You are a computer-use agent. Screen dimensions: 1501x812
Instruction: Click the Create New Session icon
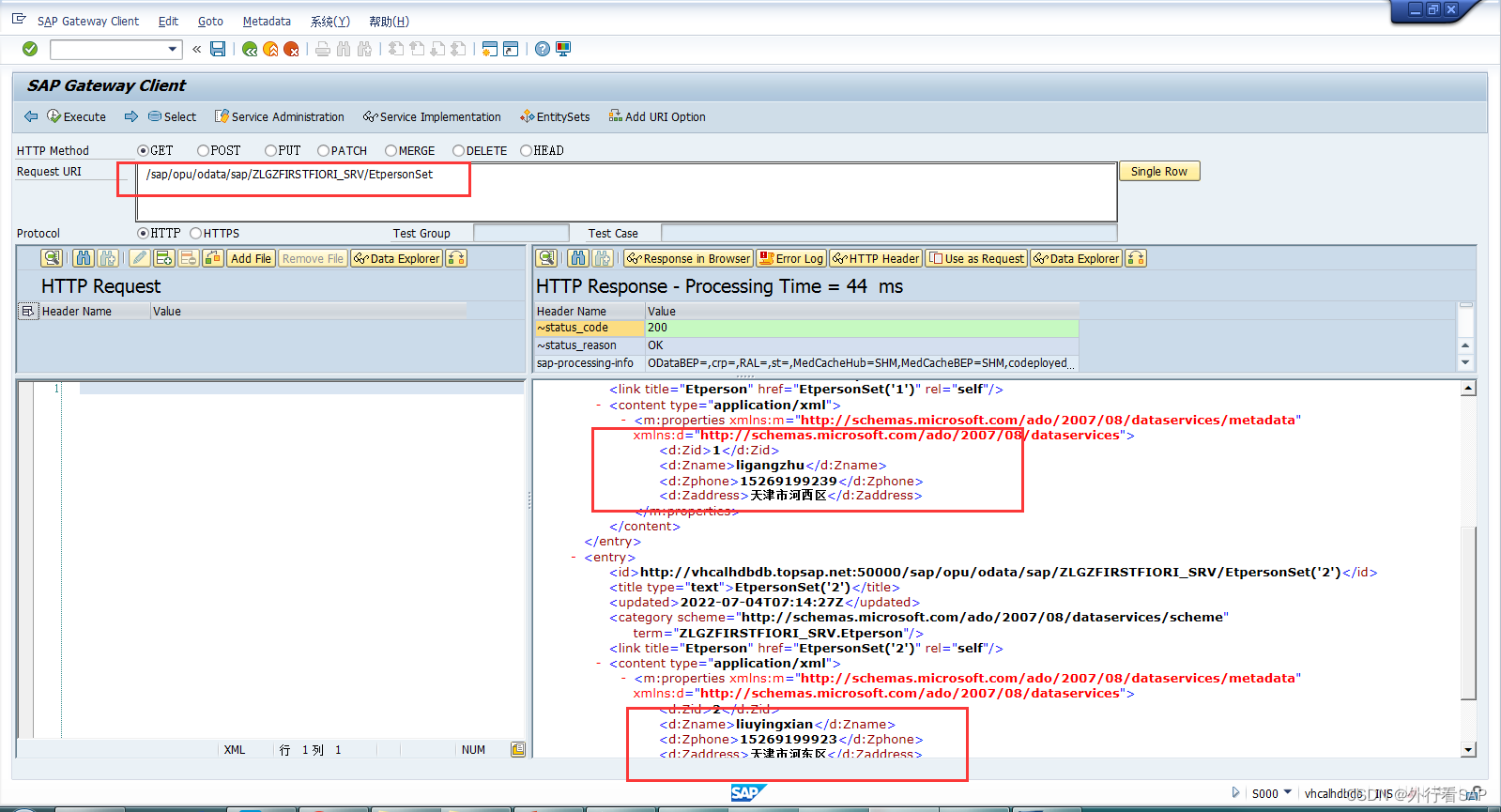pyautogui.click(x=489, y=49)
